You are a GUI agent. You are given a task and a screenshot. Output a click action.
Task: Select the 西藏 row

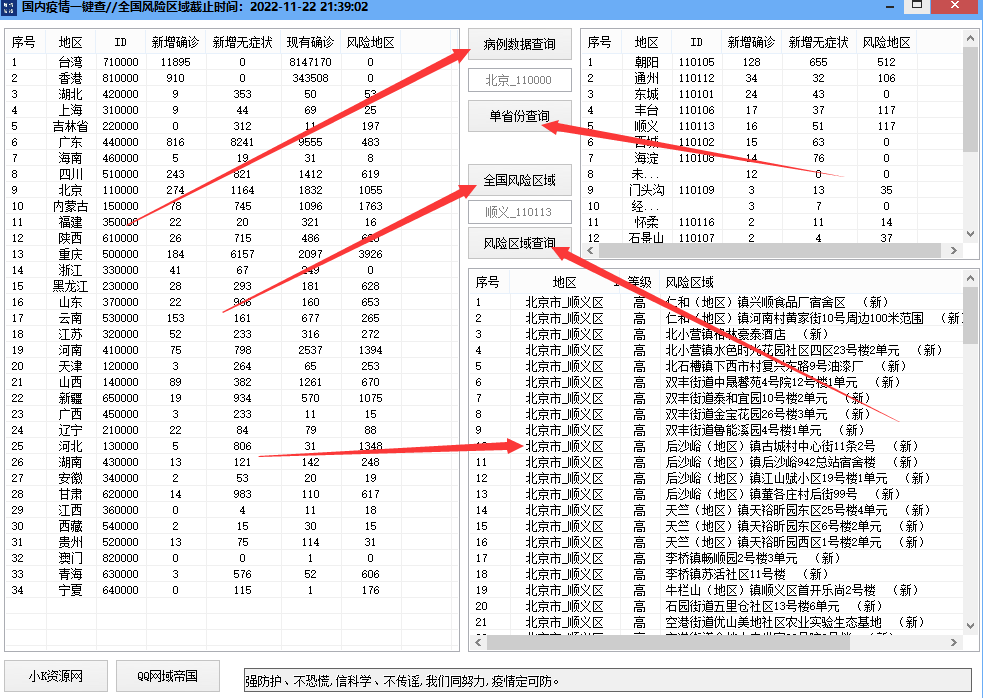point(232,526)
